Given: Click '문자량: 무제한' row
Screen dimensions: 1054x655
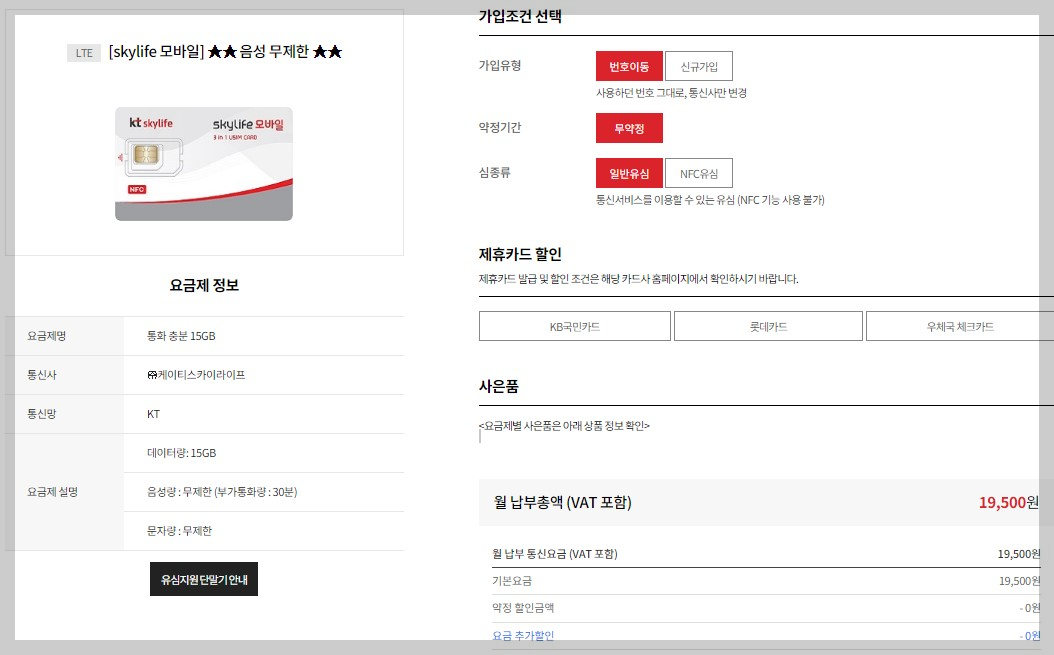Looking at the screenshot, I should [264, 531].
